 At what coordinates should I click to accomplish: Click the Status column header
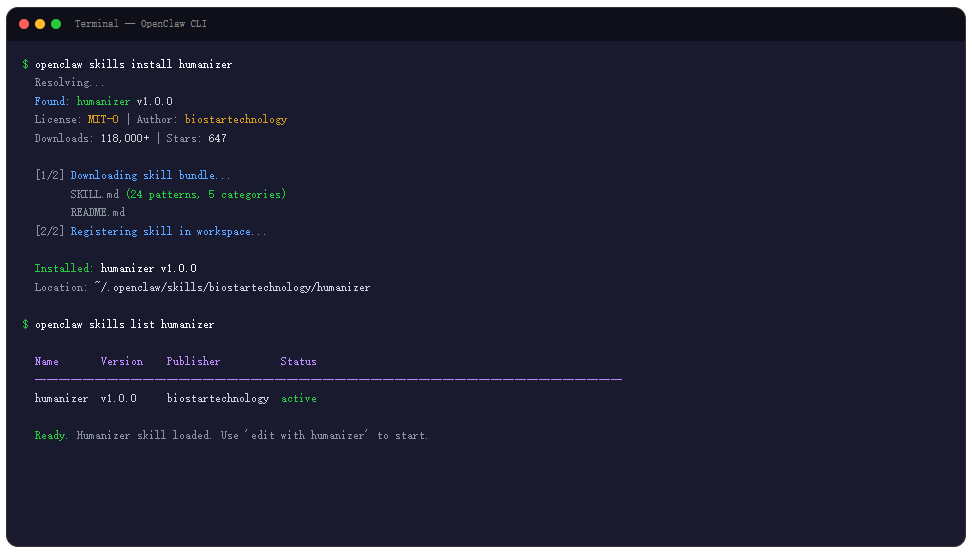(298, 361)
